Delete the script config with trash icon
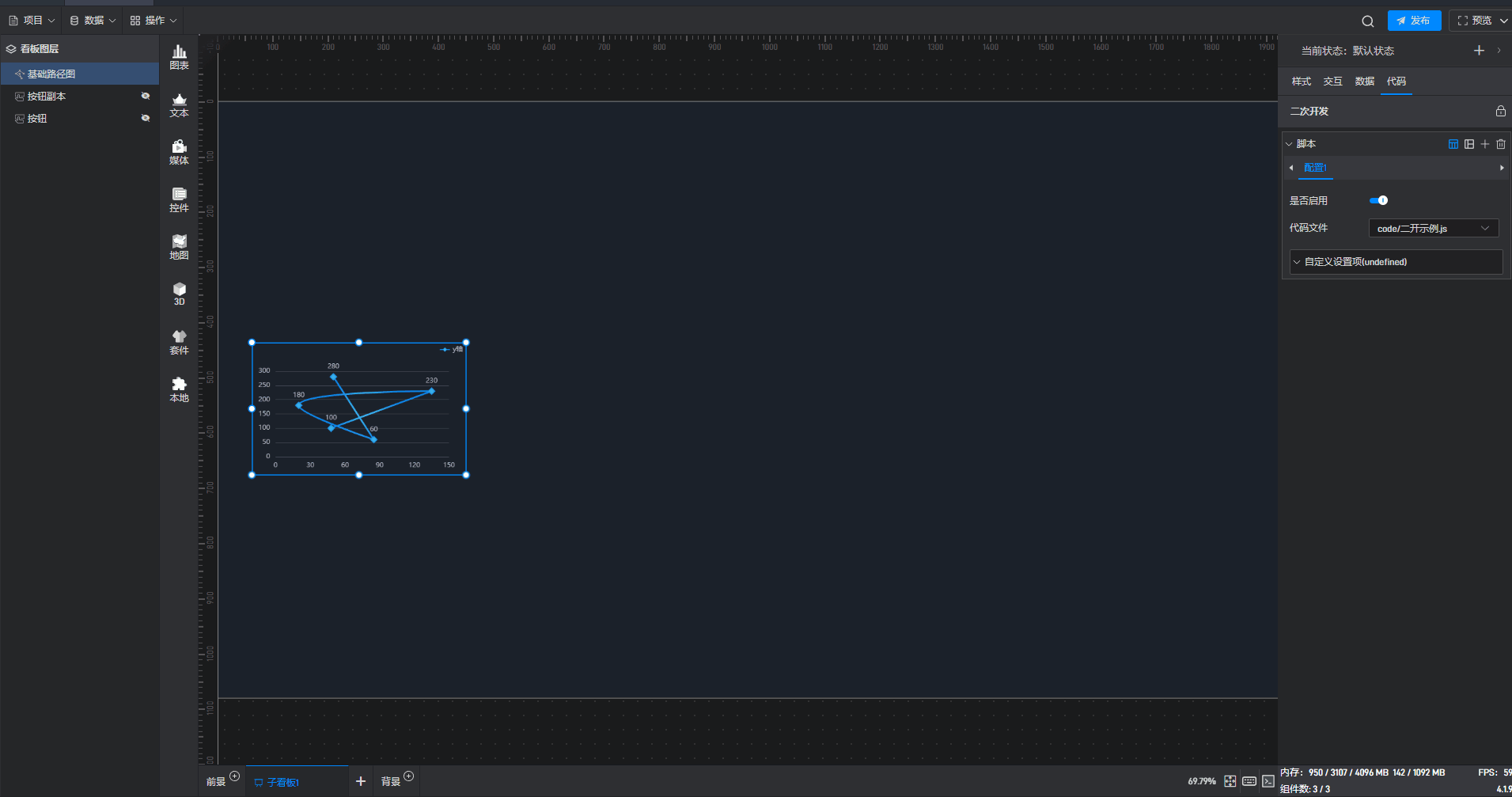The height and width of the screenshot is (797, 1512). coord(1501,144)
